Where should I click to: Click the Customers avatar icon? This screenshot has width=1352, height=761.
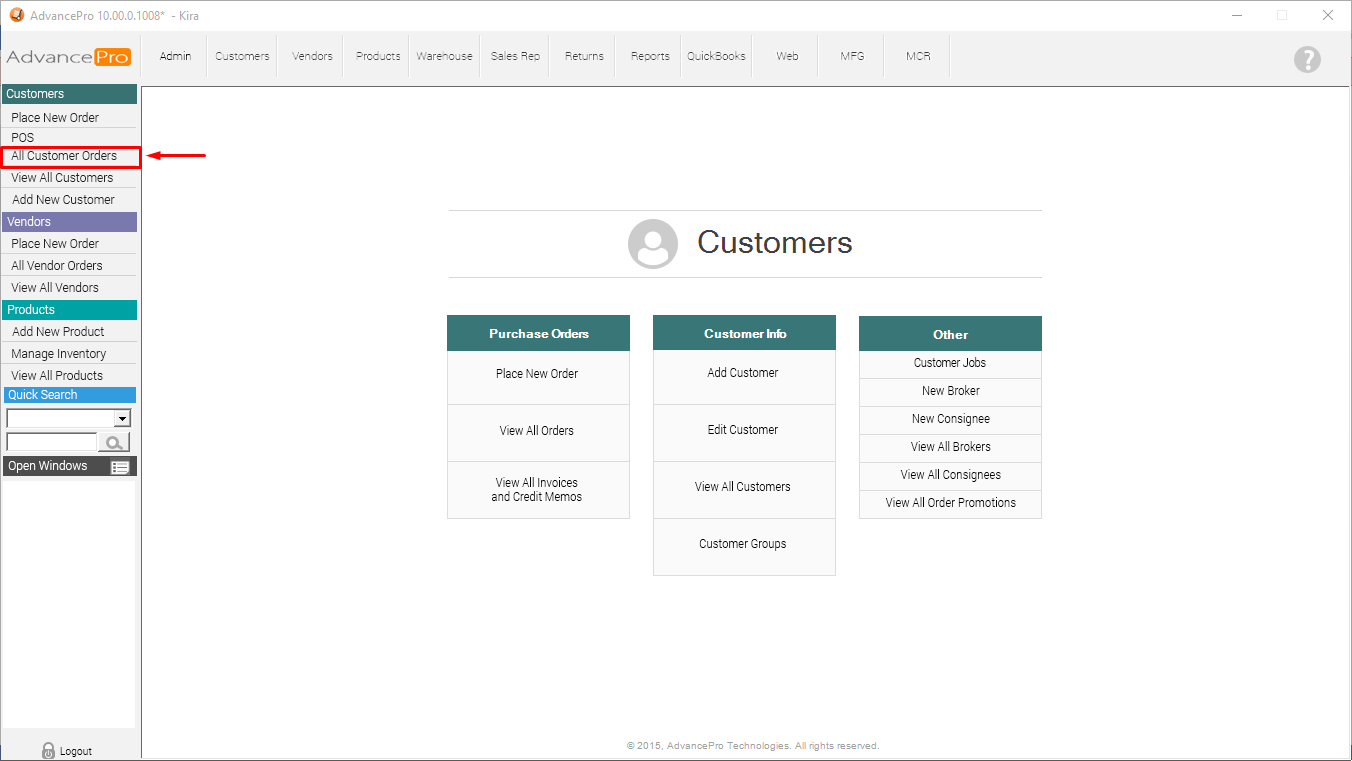(x=652, y=243)
